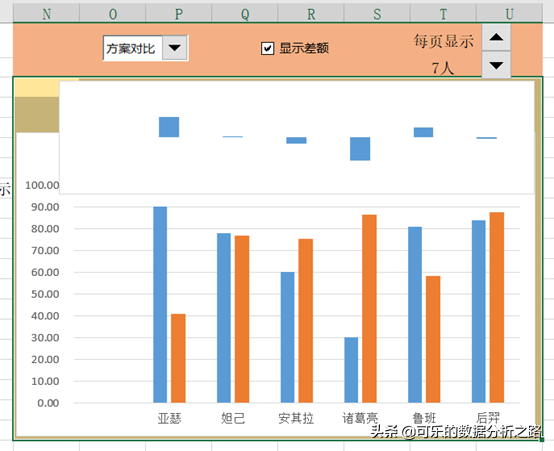Click the difference bar above 安其拉

pyautogui.click(x=296, y=140)
